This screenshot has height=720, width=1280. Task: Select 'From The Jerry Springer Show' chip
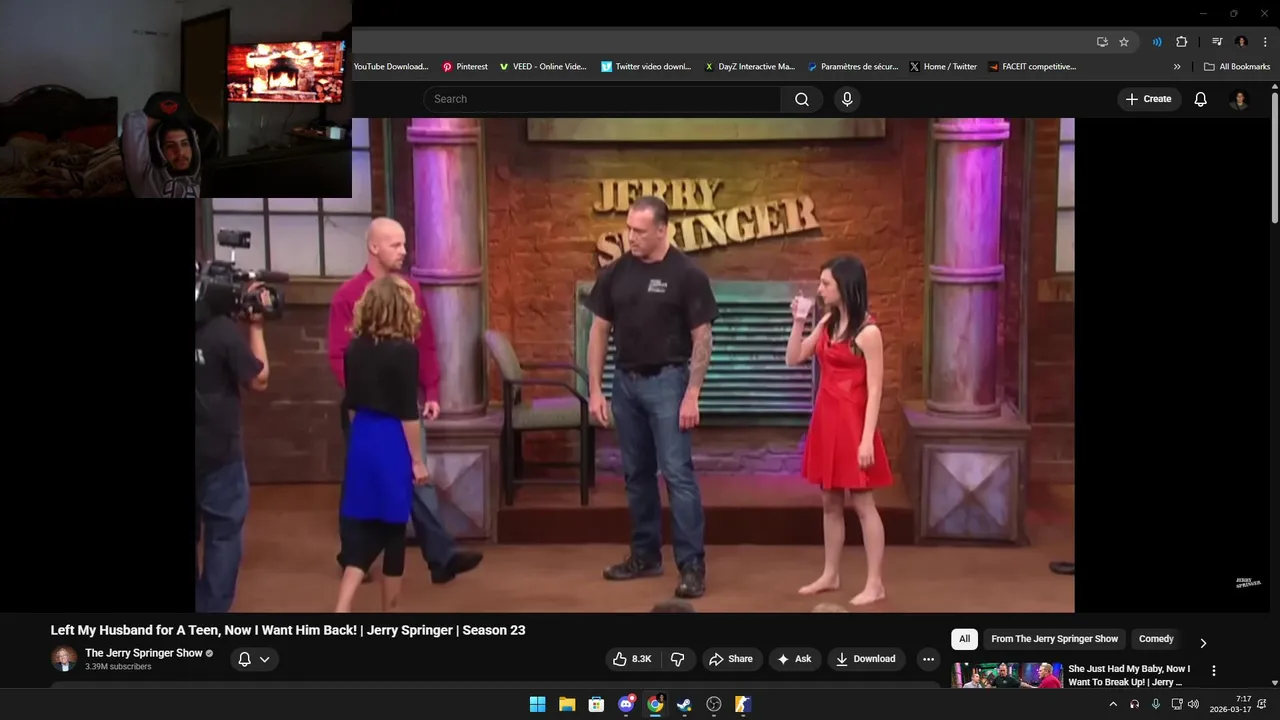click(x=1054, y=639)
